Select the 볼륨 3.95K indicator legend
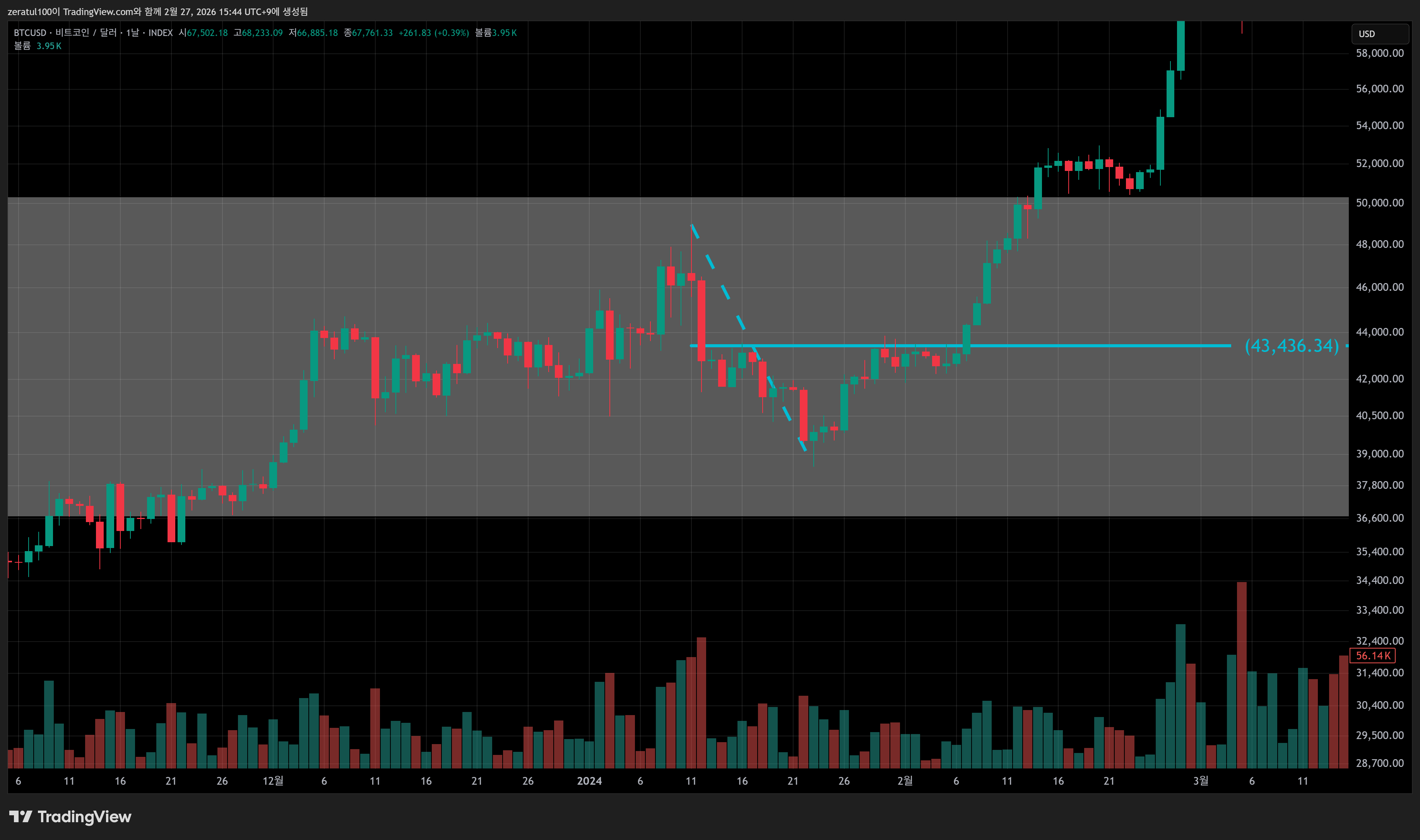 tap(38, 46)
